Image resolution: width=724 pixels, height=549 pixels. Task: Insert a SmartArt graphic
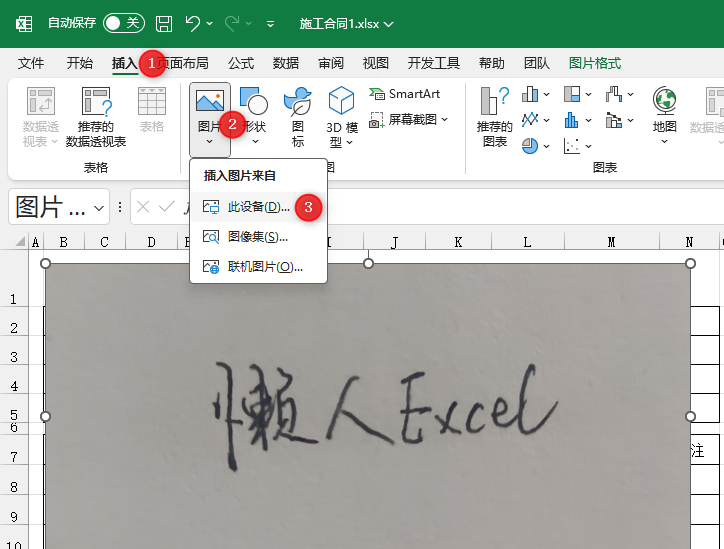(x=404, y=94)
